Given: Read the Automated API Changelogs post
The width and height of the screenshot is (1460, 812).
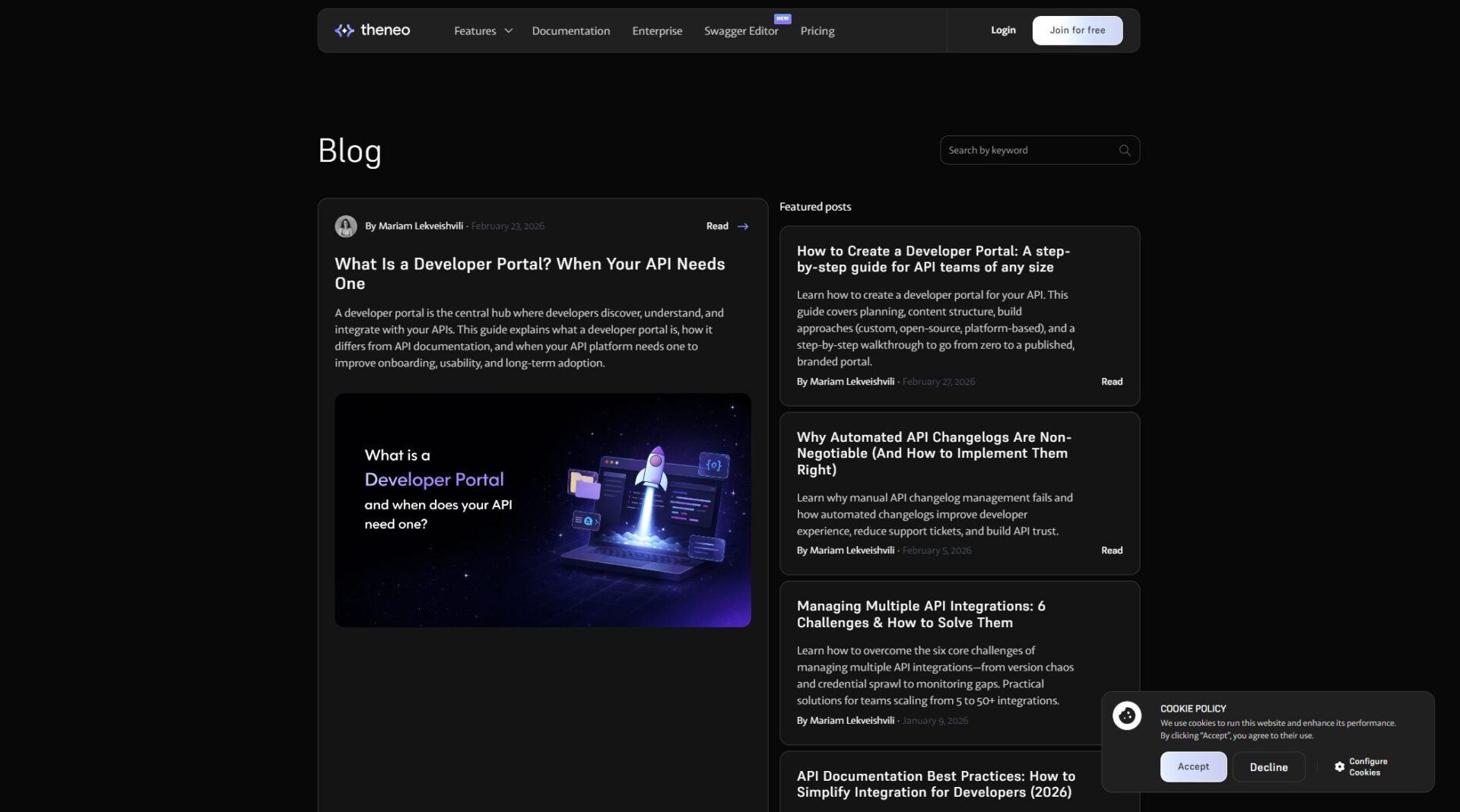Looking at the screenshot, I should 1111,550.
